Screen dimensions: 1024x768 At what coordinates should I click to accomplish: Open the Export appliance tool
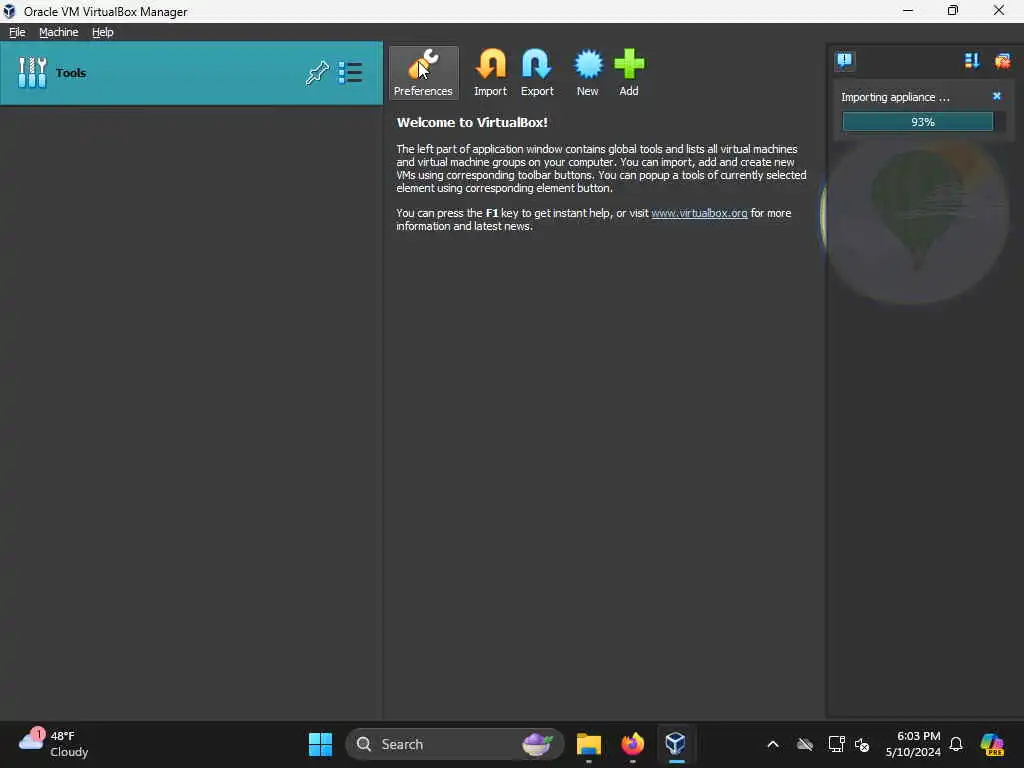537,72
